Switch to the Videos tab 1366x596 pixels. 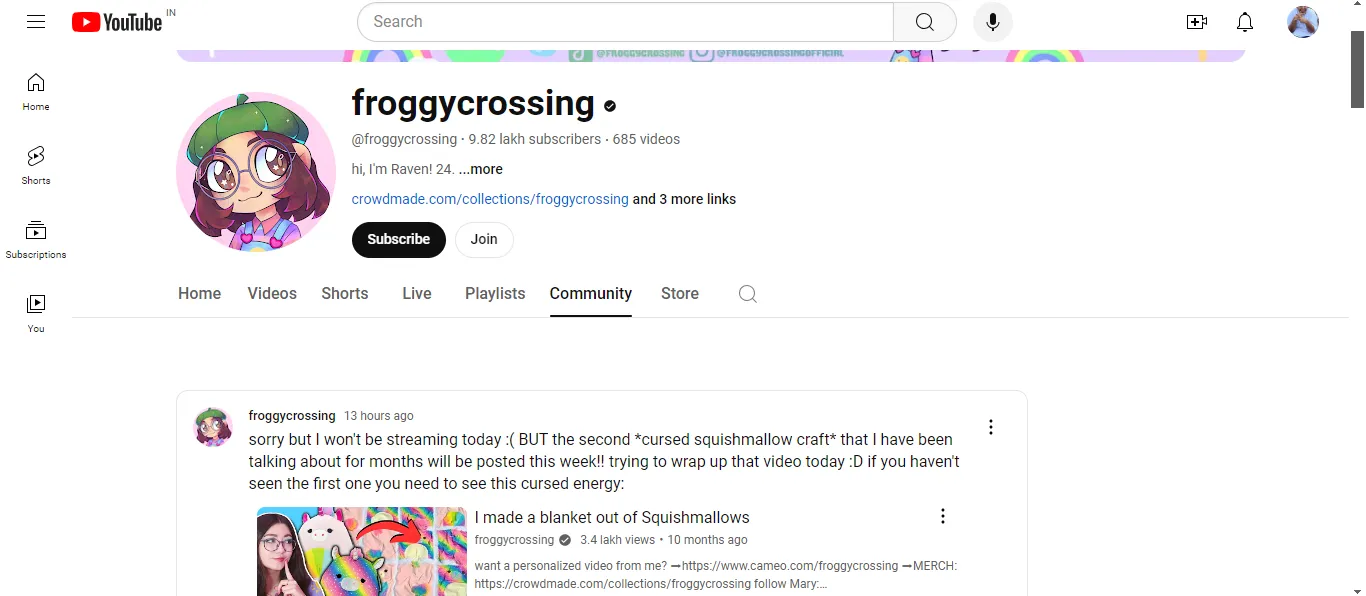pos(272,293)
